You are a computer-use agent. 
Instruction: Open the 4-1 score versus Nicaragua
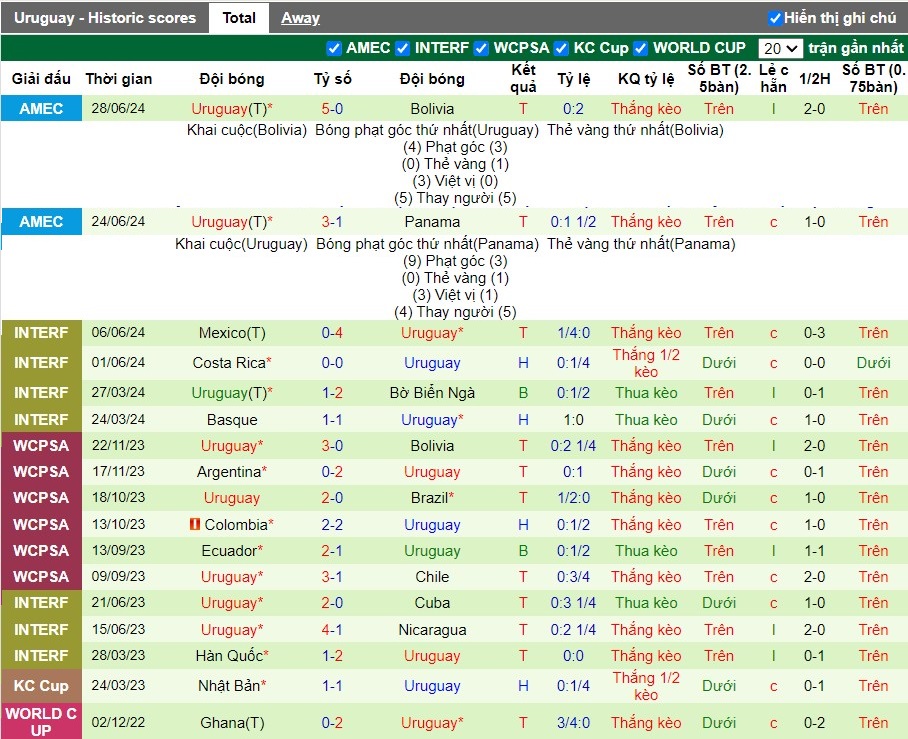332,630
